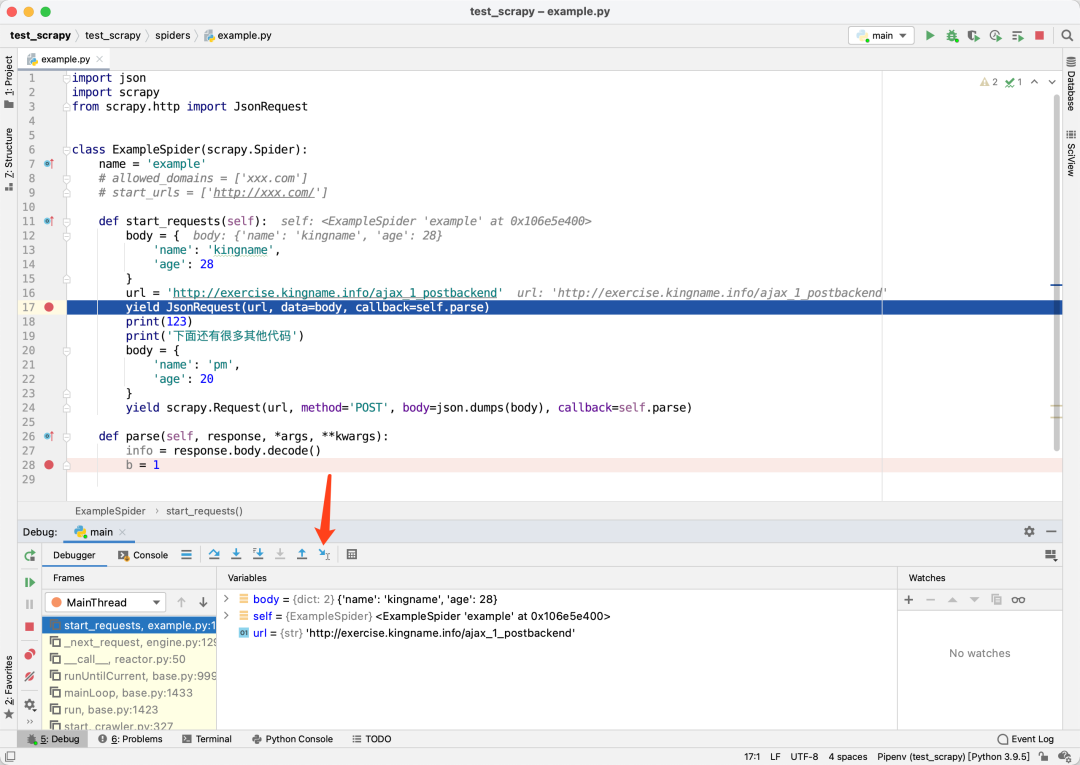Viewport: 1080px width, 765px height.
Task: Open View Breakpoints icon in debug sidebar
Action: [x=30, y=654]
